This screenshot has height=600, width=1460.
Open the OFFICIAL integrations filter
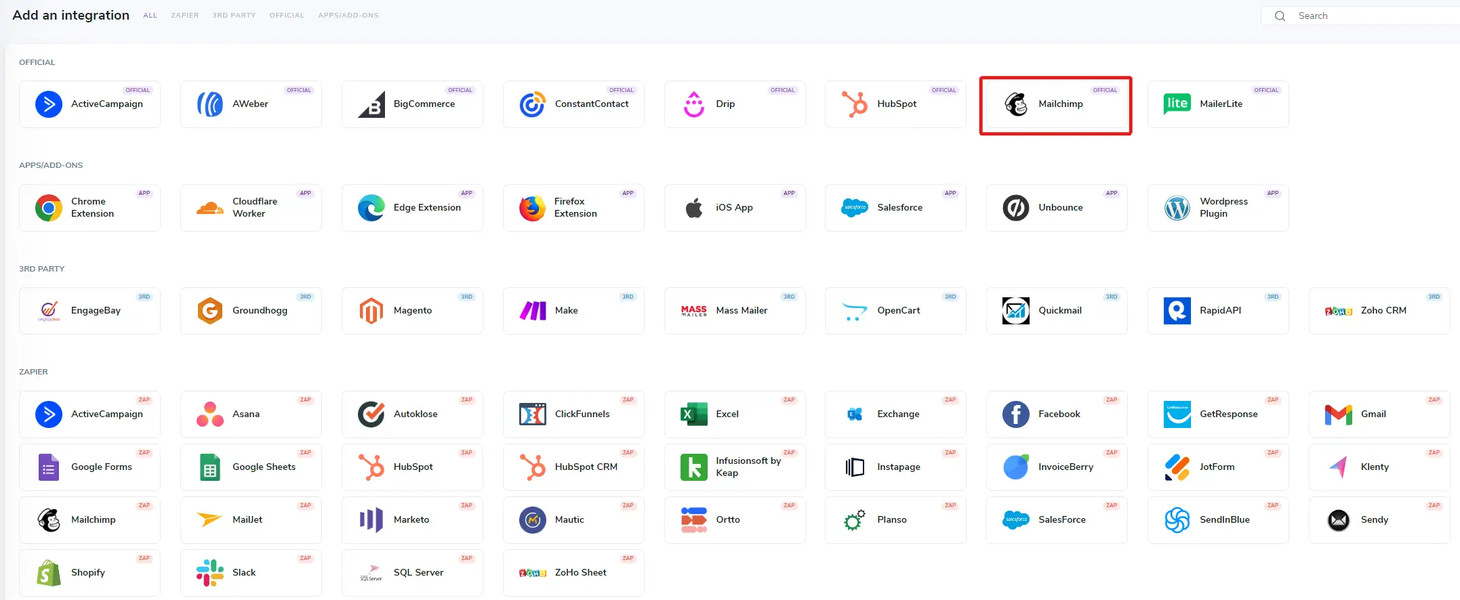point(286,15)
